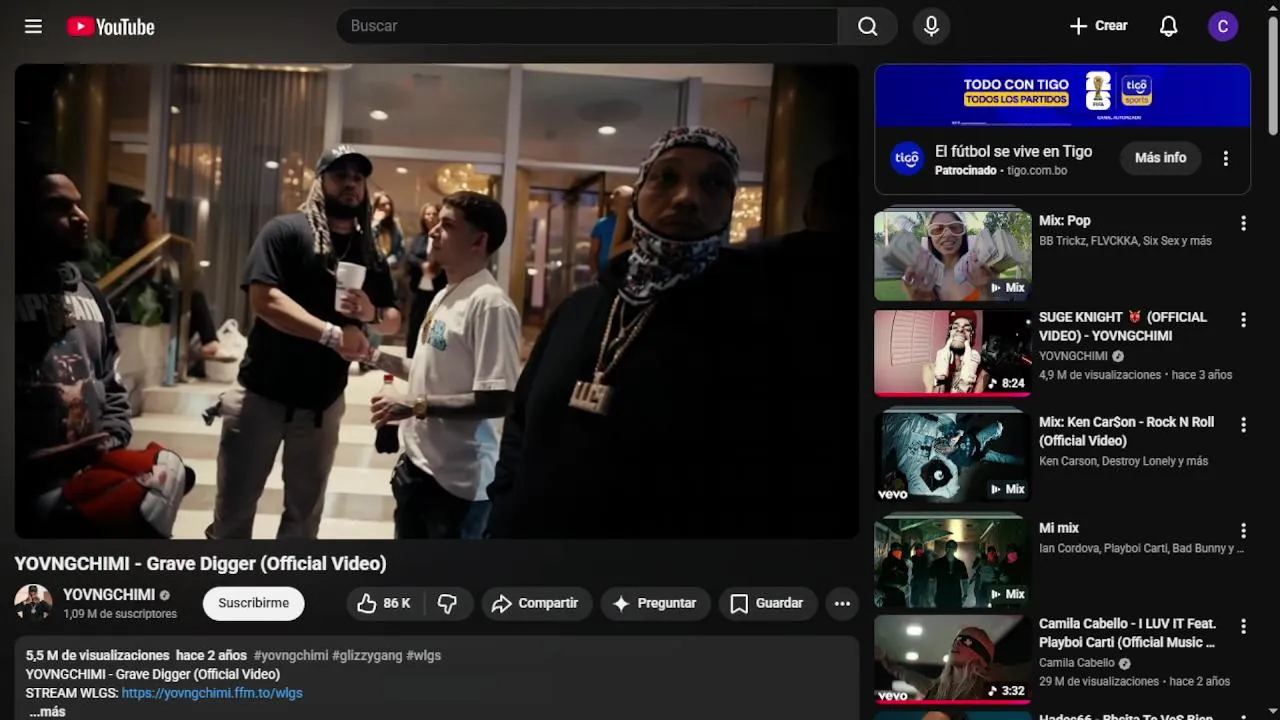Image resolution: width=1280 pixels, height=720 pixels.
Task: Click Más info on Tigo ad
Action: click(x=1160, y=158)
